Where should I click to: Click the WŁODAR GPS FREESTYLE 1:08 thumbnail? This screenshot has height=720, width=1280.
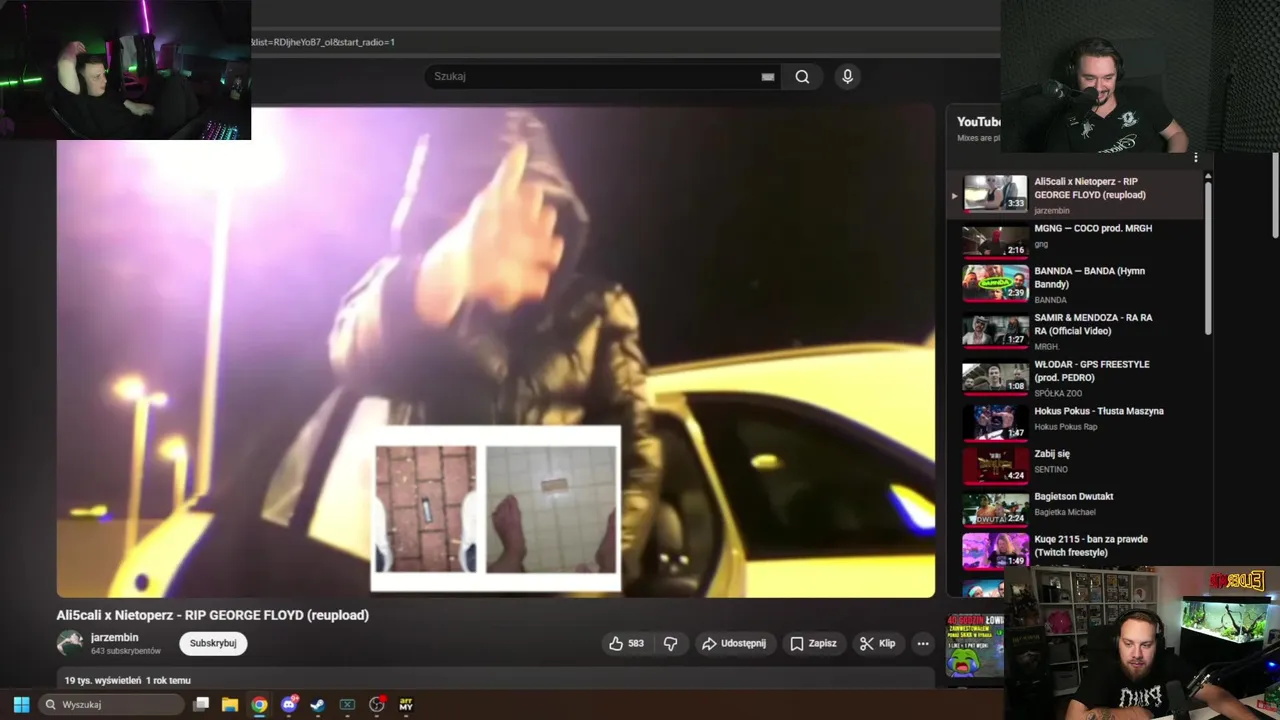(995, 376)
